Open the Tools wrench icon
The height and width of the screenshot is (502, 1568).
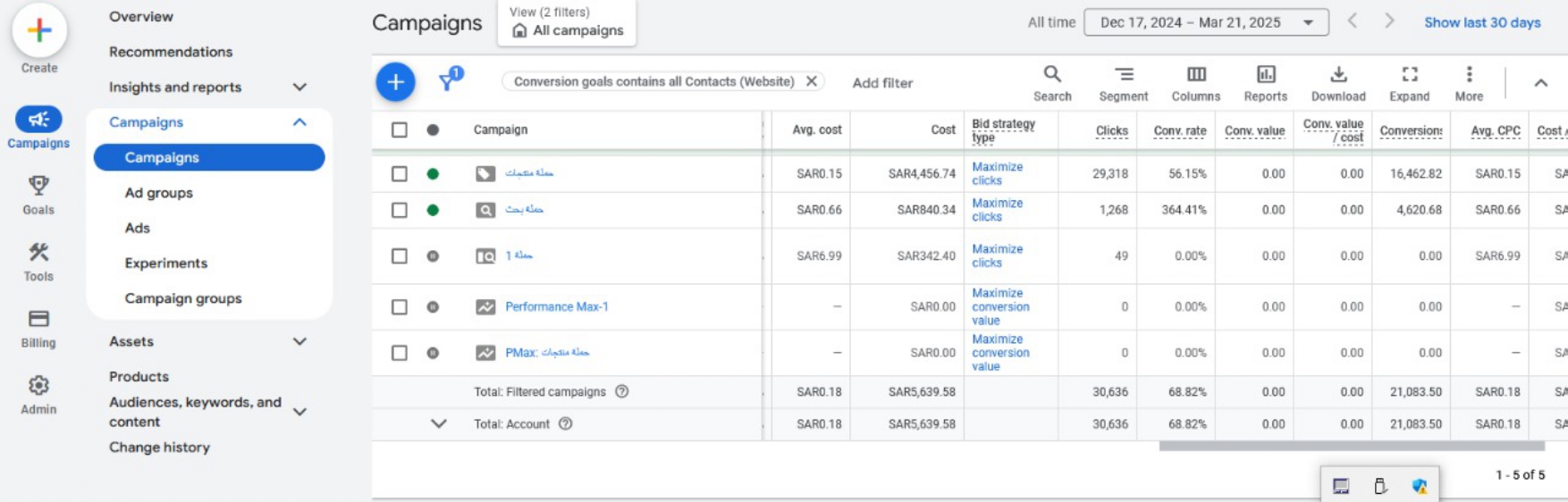38,253
